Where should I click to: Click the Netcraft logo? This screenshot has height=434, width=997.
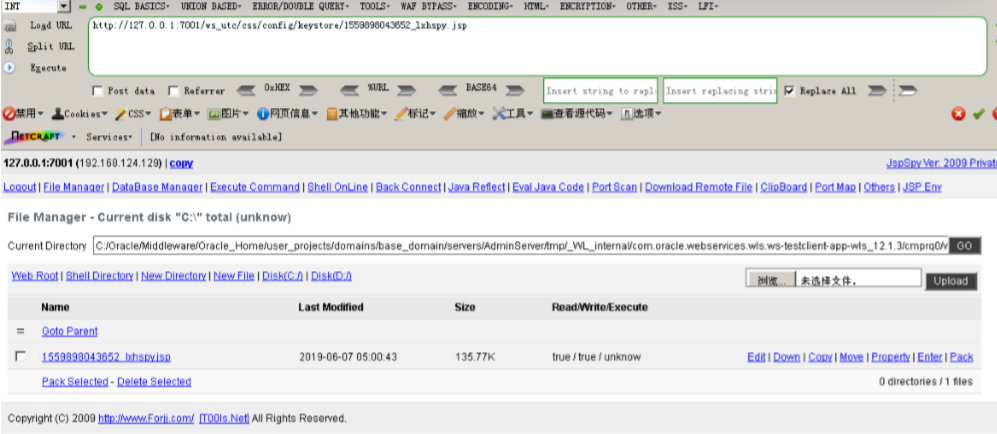coord(34,137)
